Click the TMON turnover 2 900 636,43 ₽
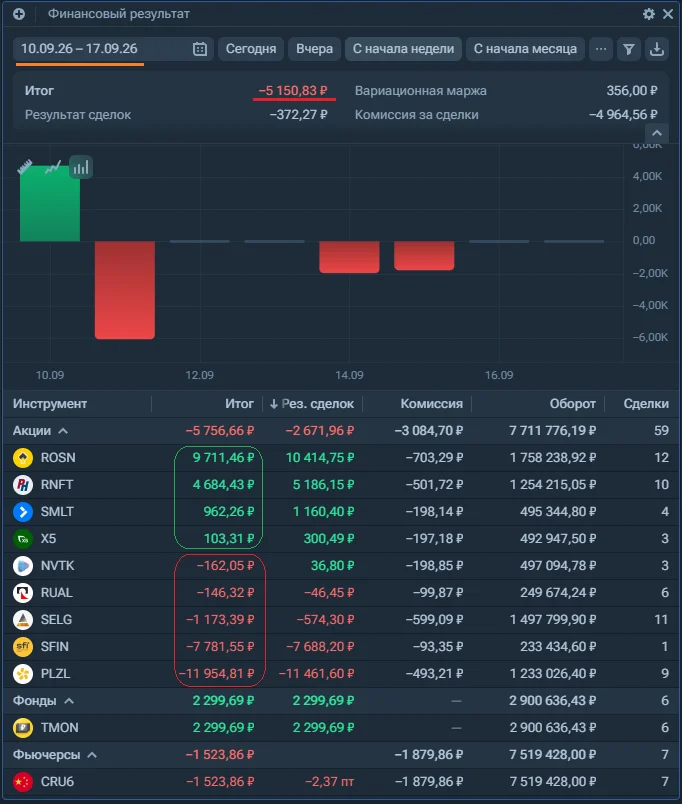This screenshot has width=682, height=804. [553, 728]
